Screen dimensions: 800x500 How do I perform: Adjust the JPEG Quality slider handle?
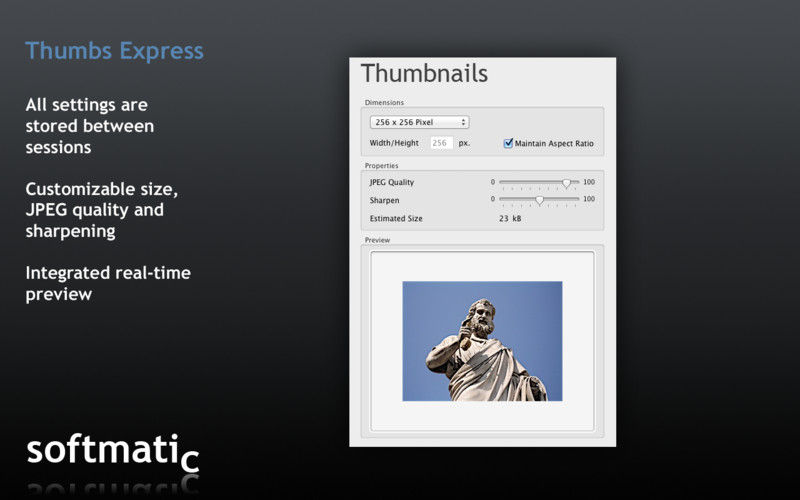pos(566,183)
